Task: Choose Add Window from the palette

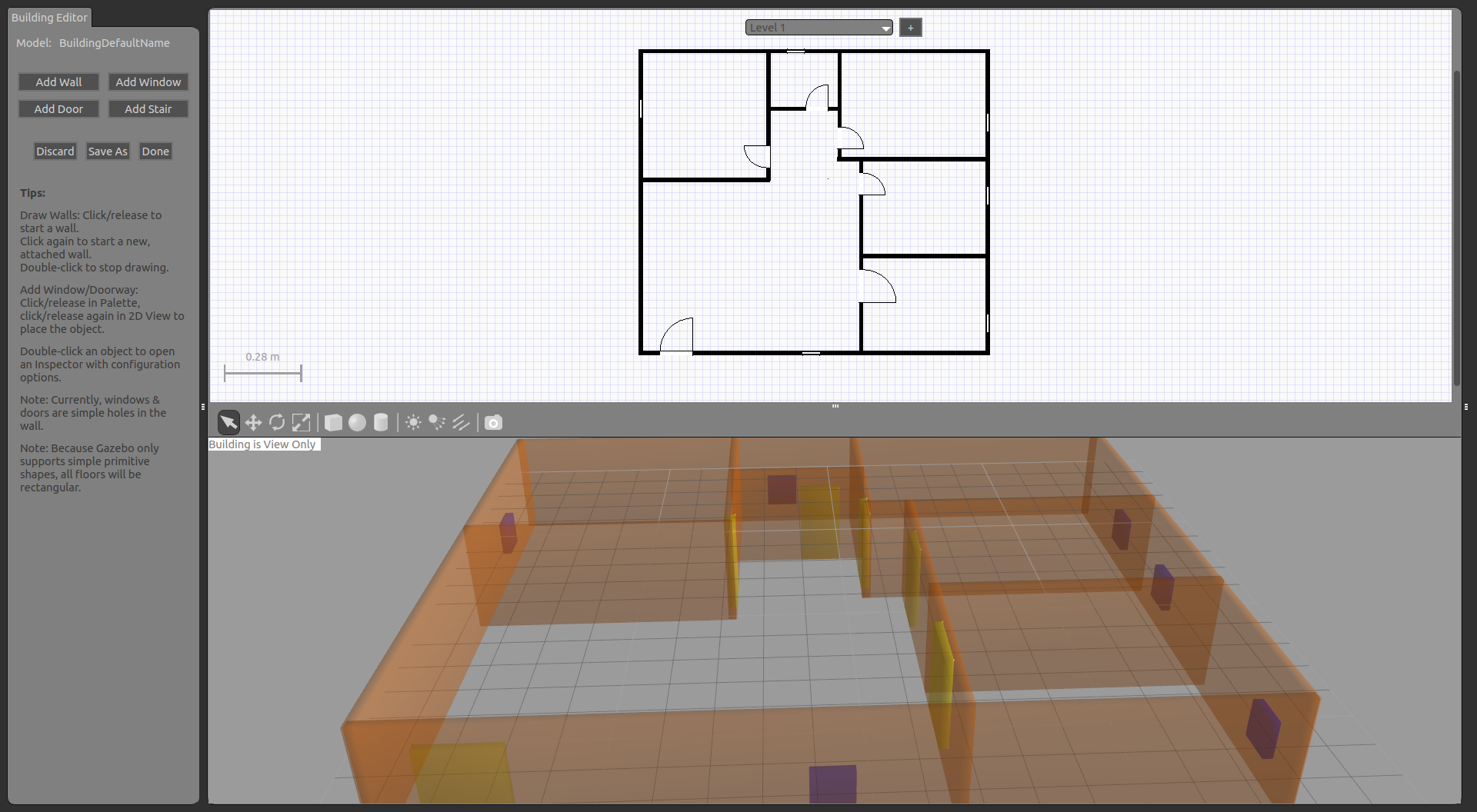Action: click(x=148, y=82)
